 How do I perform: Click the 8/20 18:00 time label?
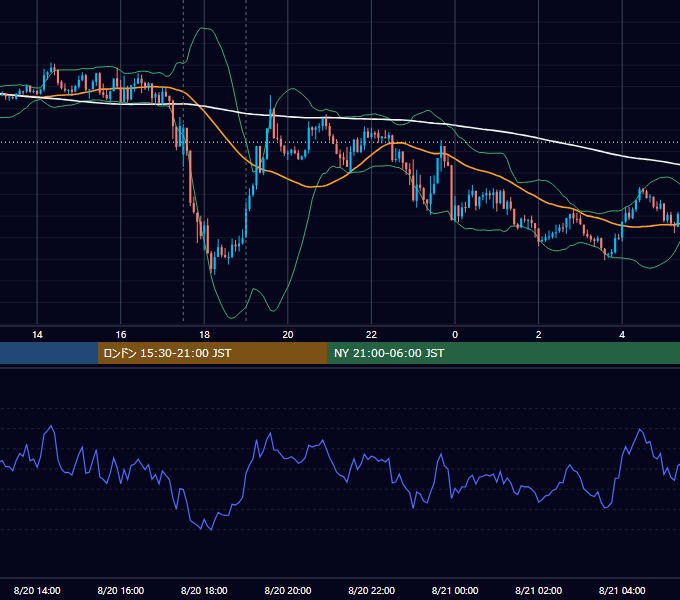(204, 590)
